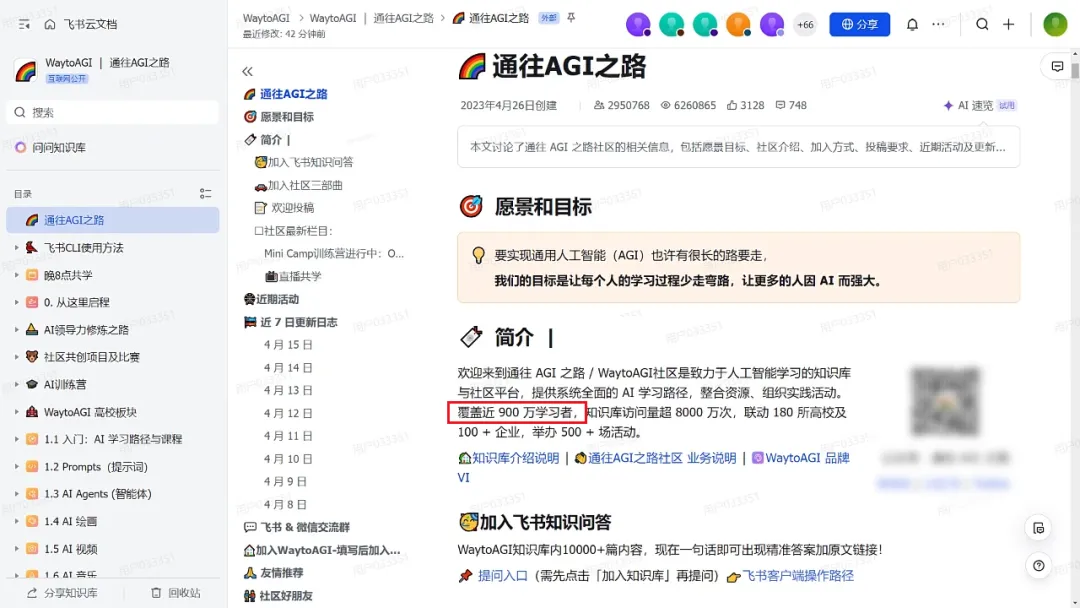This screenshot has width=1080, height=608.
Task: Expand 飞书CLI使用方法 tree node
Action: [17, 247]
